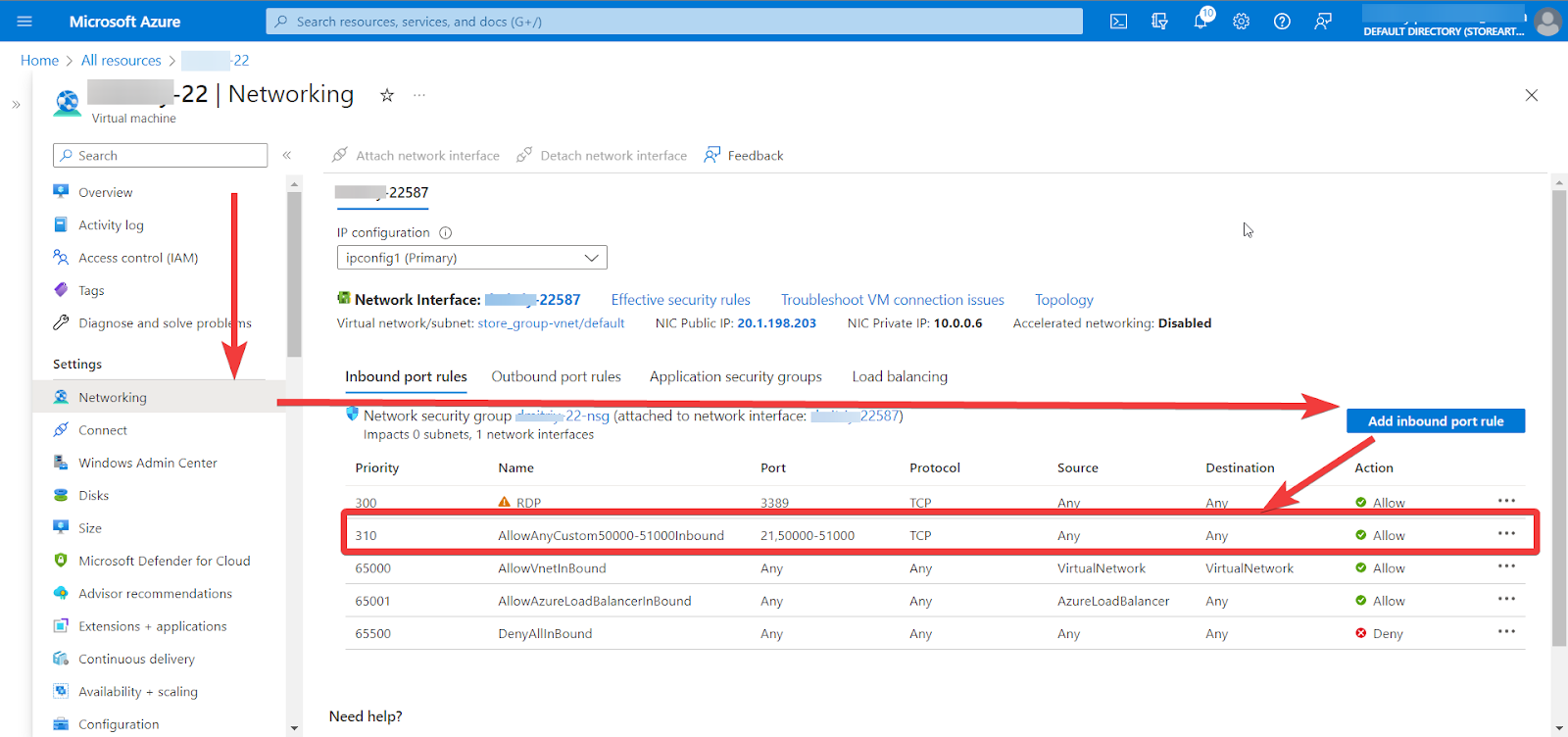Click the sidebar Search field
1568x737 pixels.
pos(160,156)
